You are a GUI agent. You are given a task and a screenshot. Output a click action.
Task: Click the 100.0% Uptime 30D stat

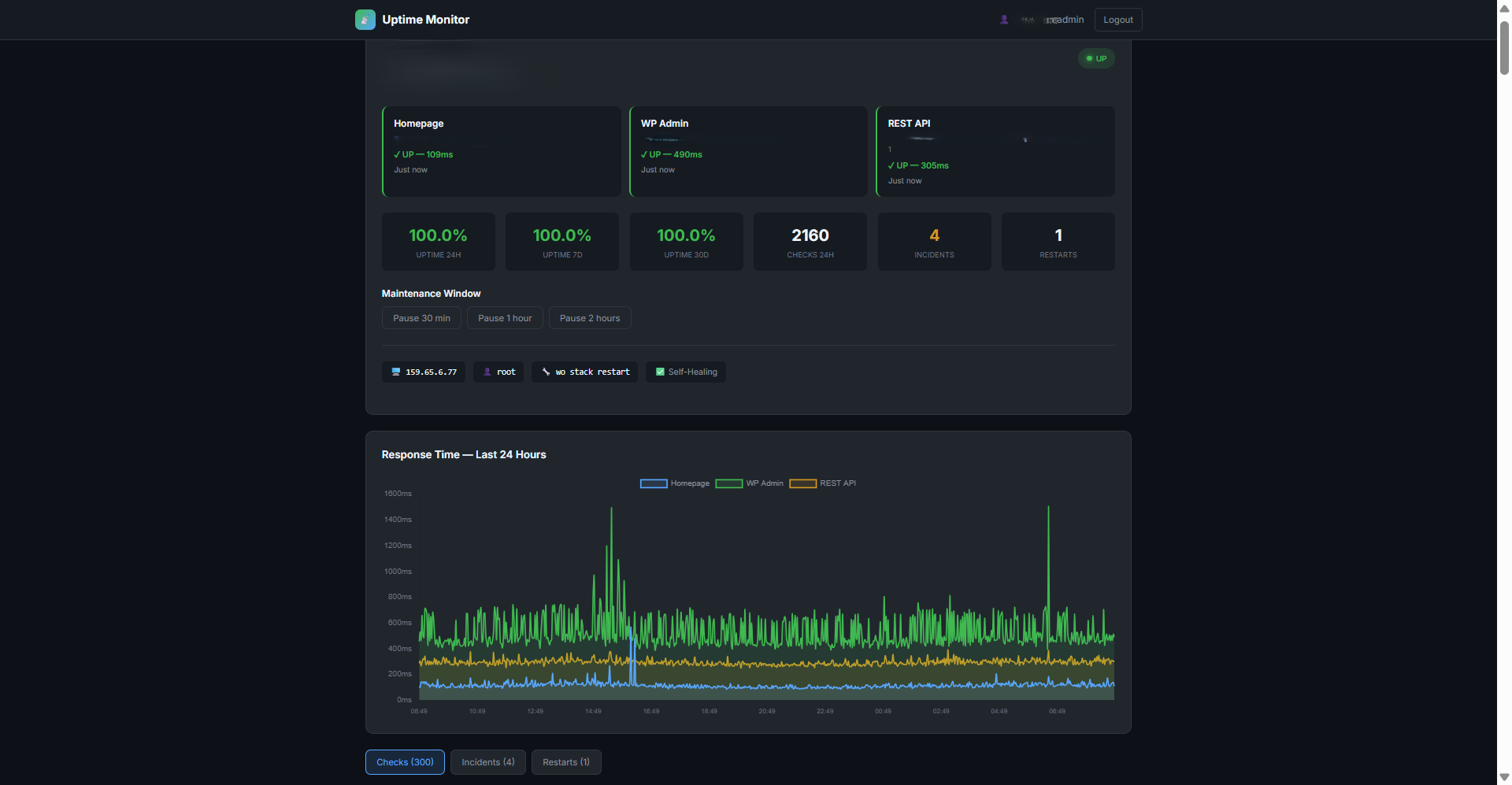(x=687, y=242)
